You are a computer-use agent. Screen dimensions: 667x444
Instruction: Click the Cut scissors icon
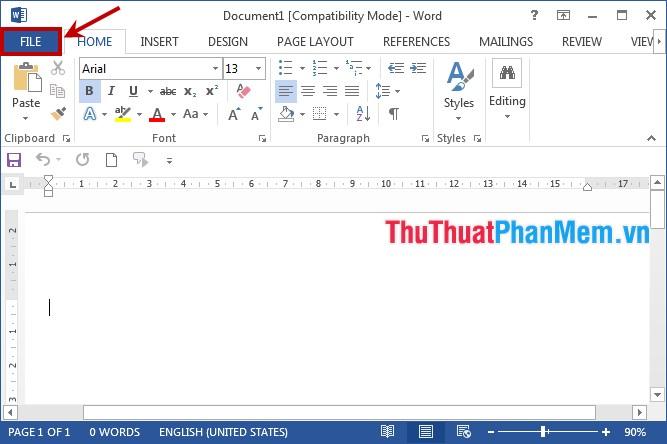(x=58, y=68)
